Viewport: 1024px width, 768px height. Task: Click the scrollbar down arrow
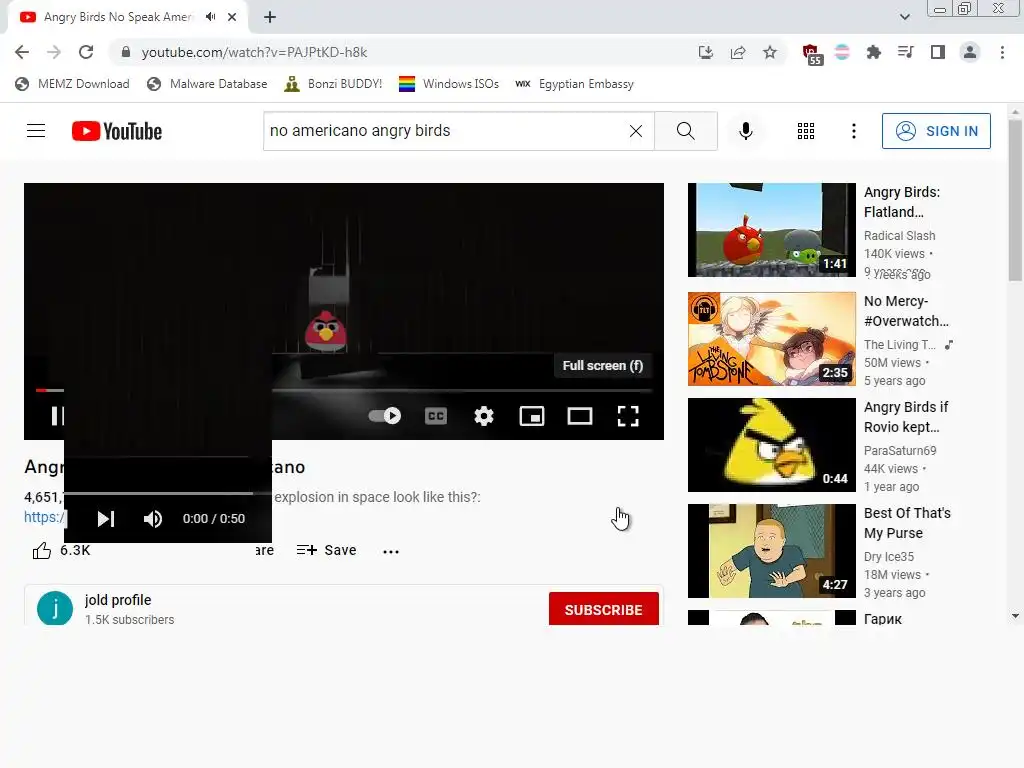[1015, 616]
